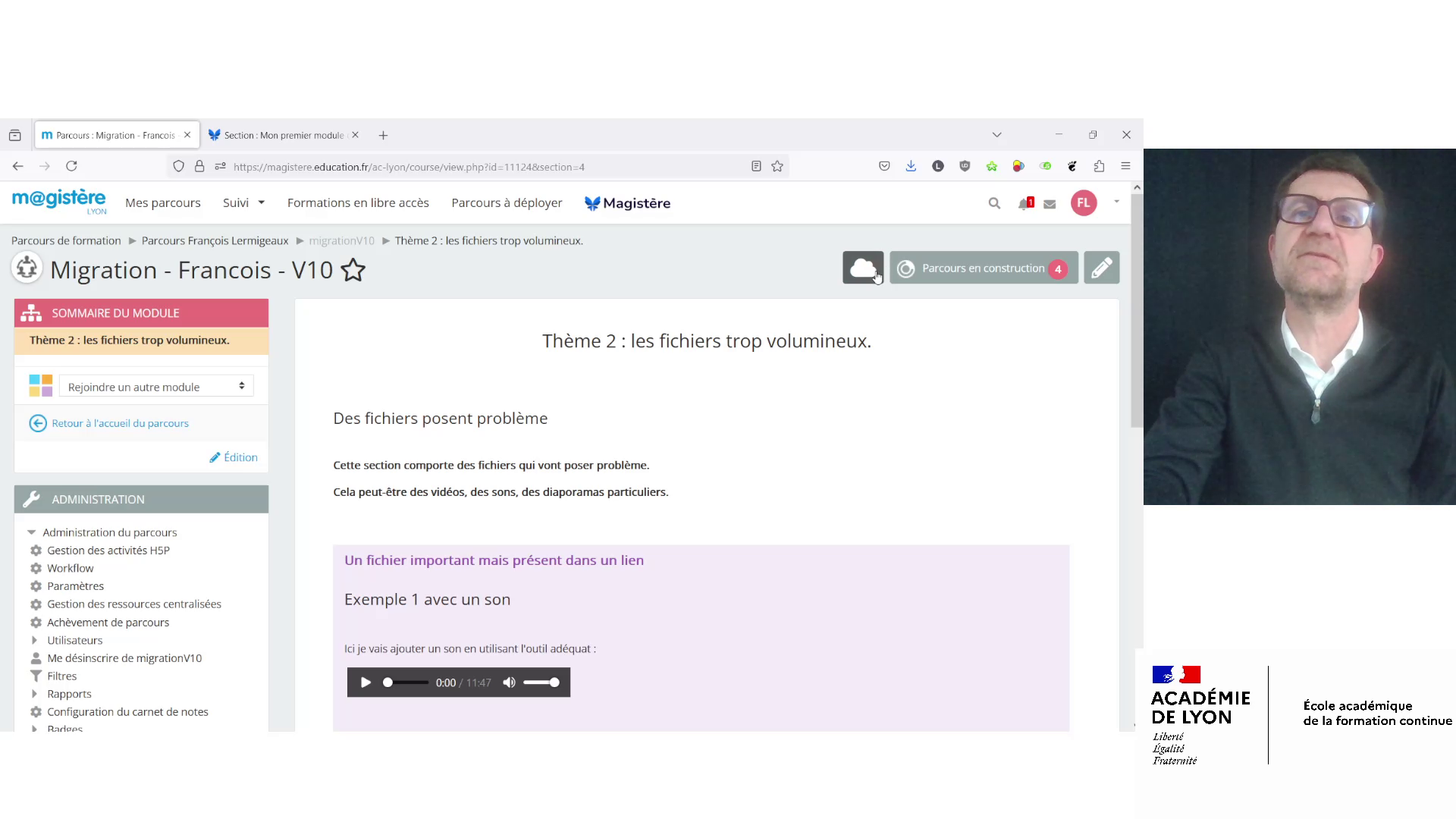
Task: Click the browser URL address field
Action: 485,167
